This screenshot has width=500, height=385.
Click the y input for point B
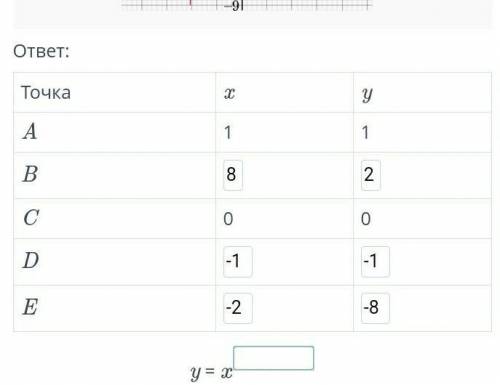coord(370,175)
